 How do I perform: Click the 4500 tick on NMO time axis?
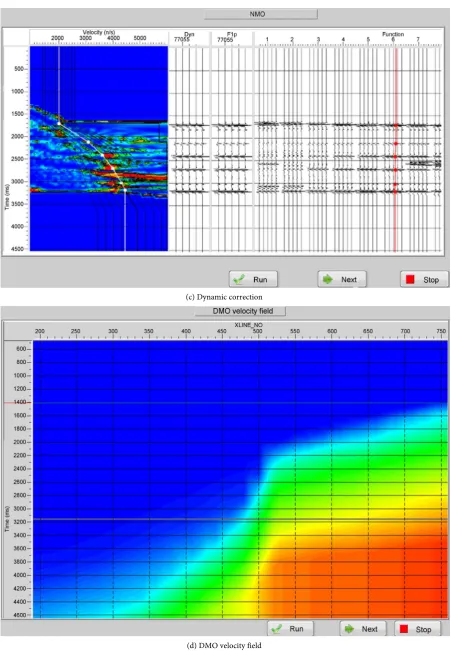point(19,249)
